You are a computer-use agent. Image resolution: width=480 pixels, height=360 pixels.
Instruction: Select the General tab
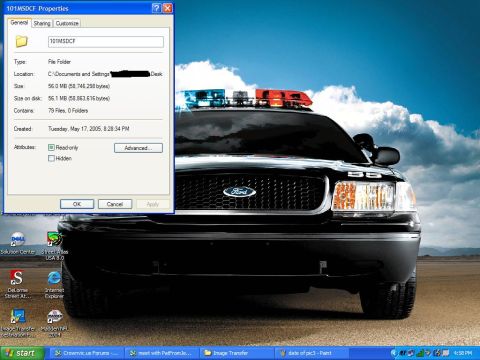(19, 23)
